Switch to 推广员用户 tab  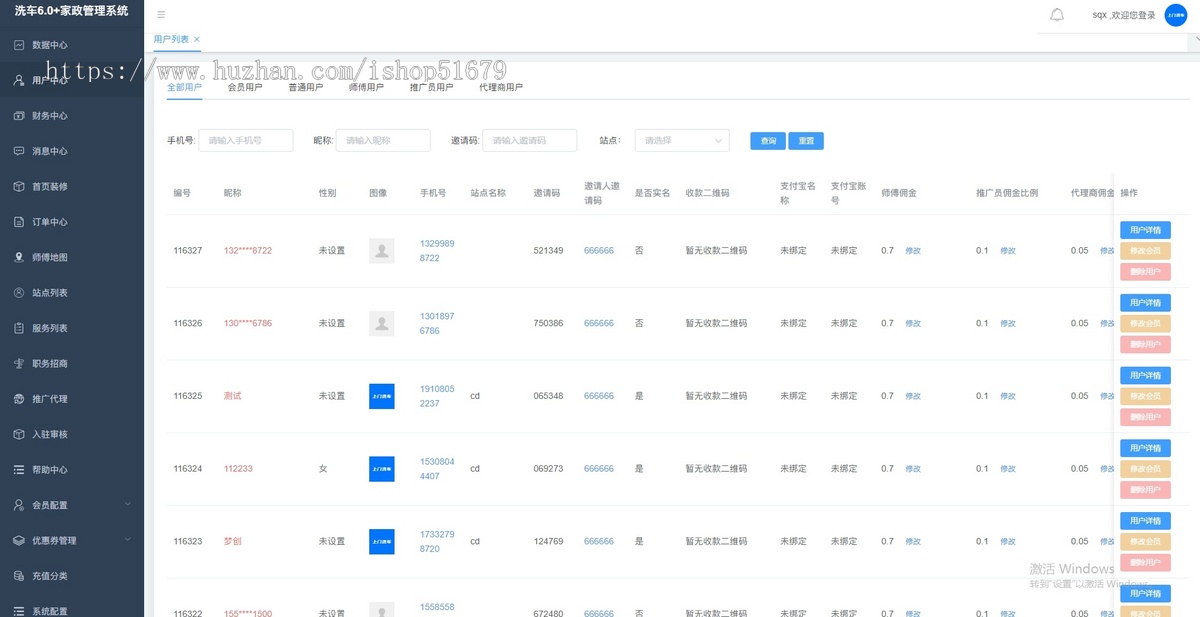click(x=431, y=87)
